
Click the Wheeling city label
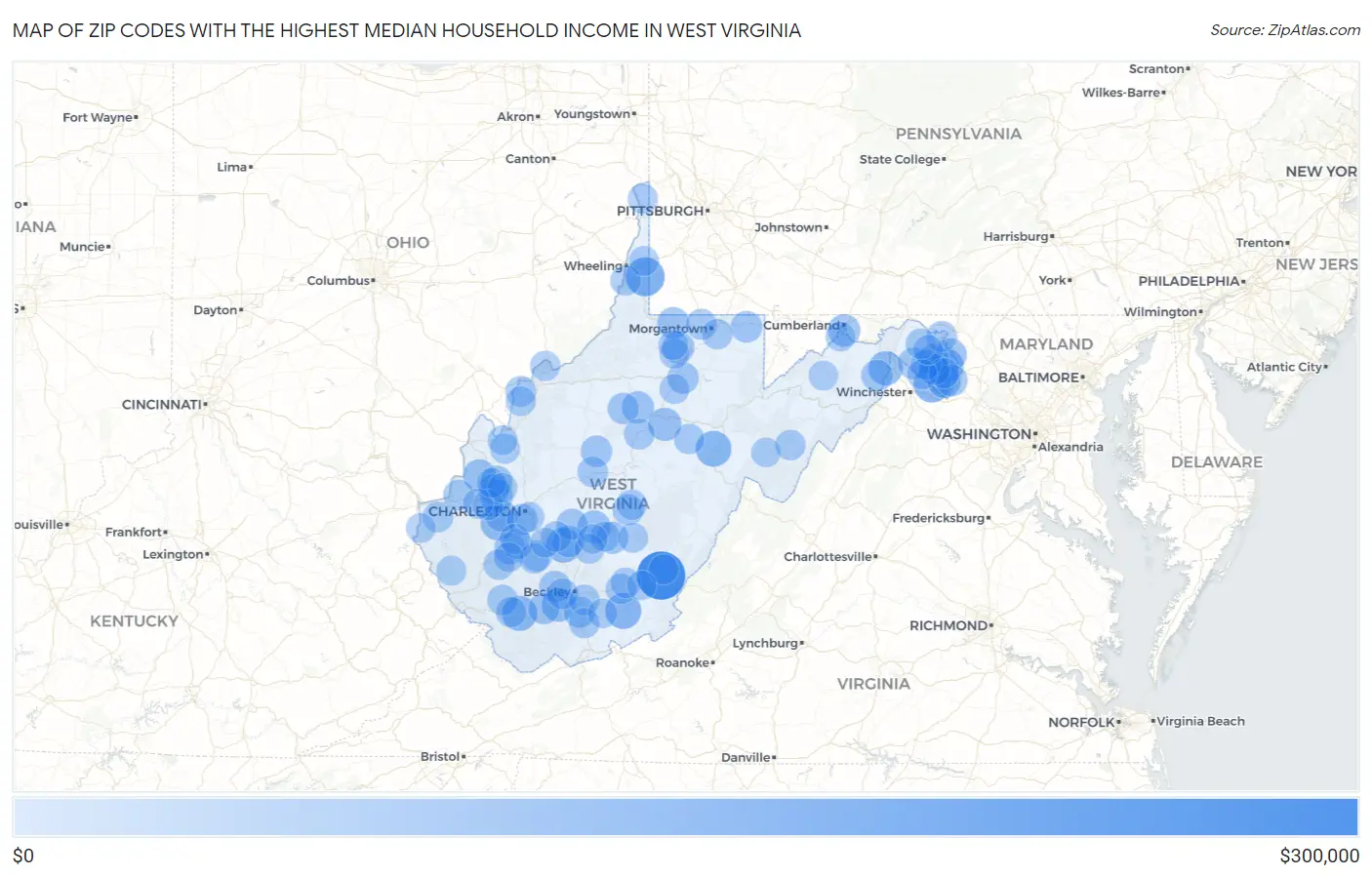coord(592,265)
